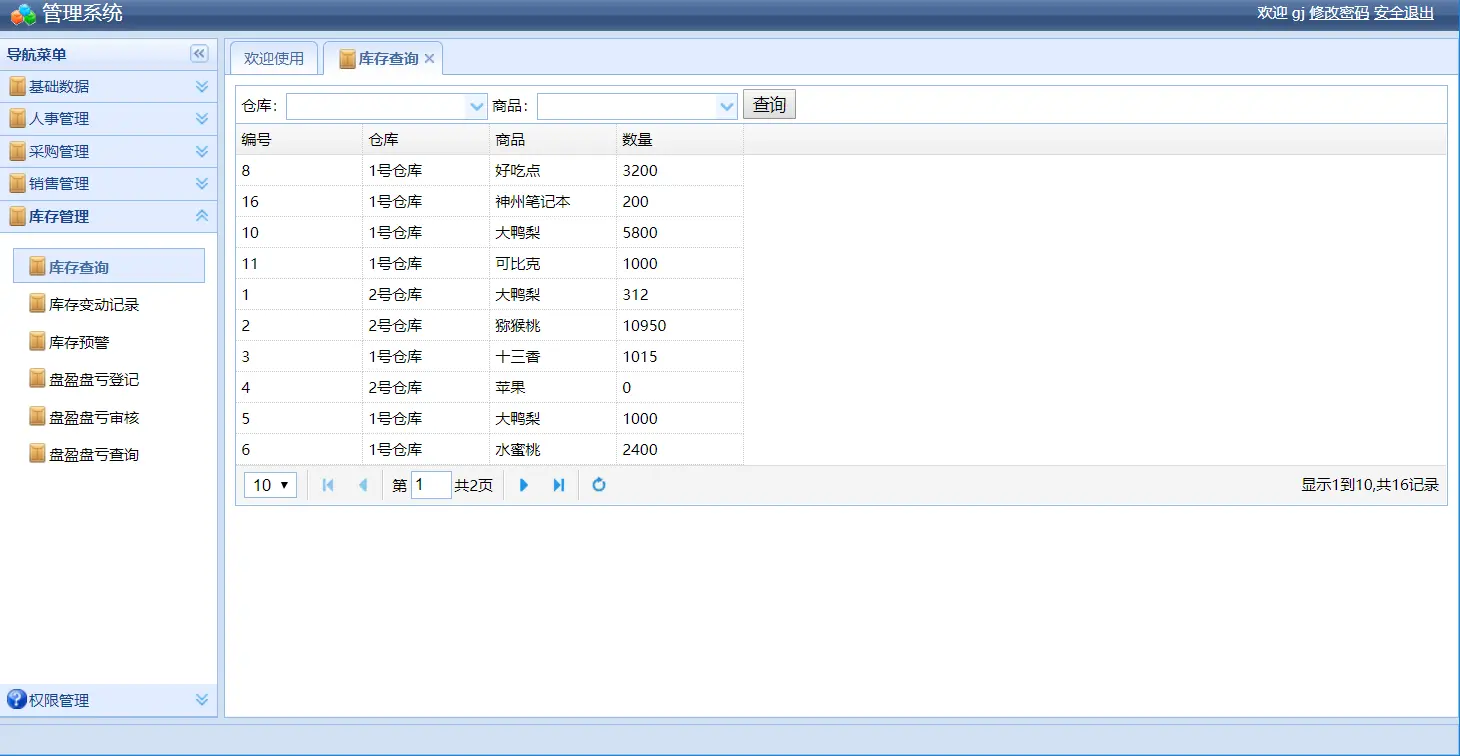Select the 水蜜桃 product cell
The image size is (1460, 756).
click(x=553, y=450)
